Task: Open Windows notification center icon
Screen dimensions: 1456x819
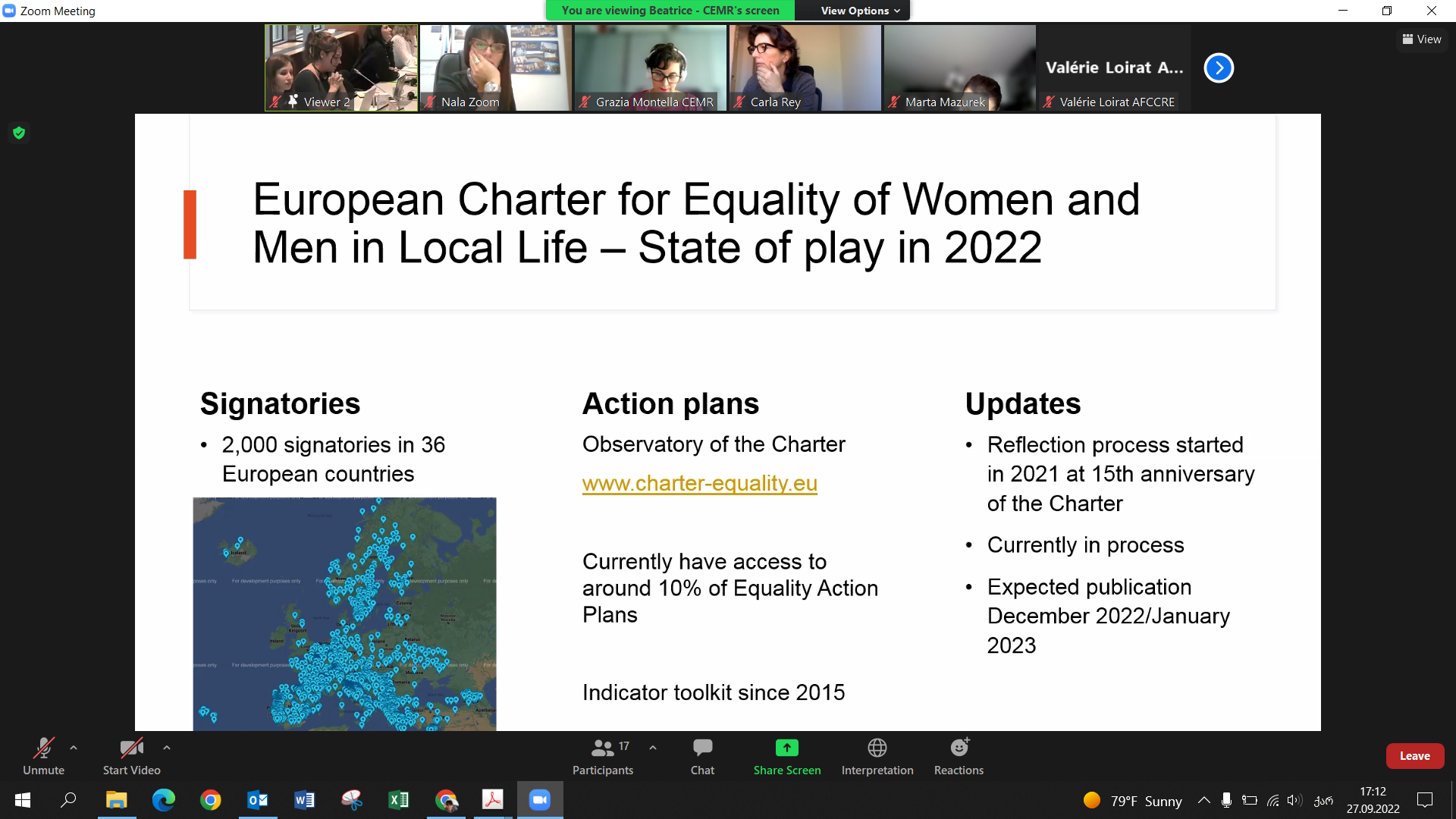Action: 1425,800
